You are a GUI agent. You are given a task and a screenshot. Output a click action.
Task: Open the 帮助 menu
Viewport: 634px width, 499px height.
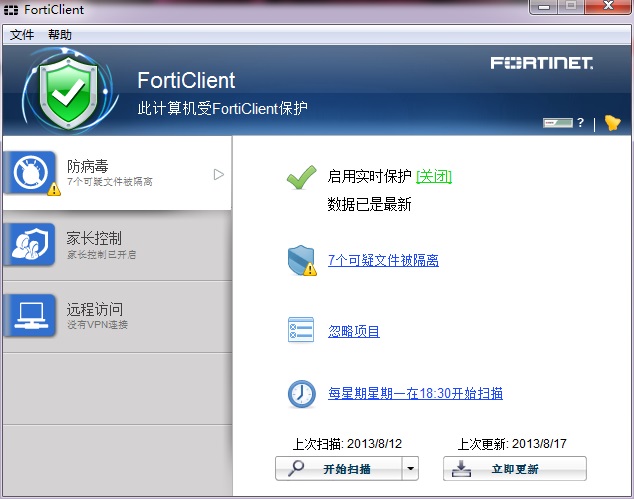point(60,35)
